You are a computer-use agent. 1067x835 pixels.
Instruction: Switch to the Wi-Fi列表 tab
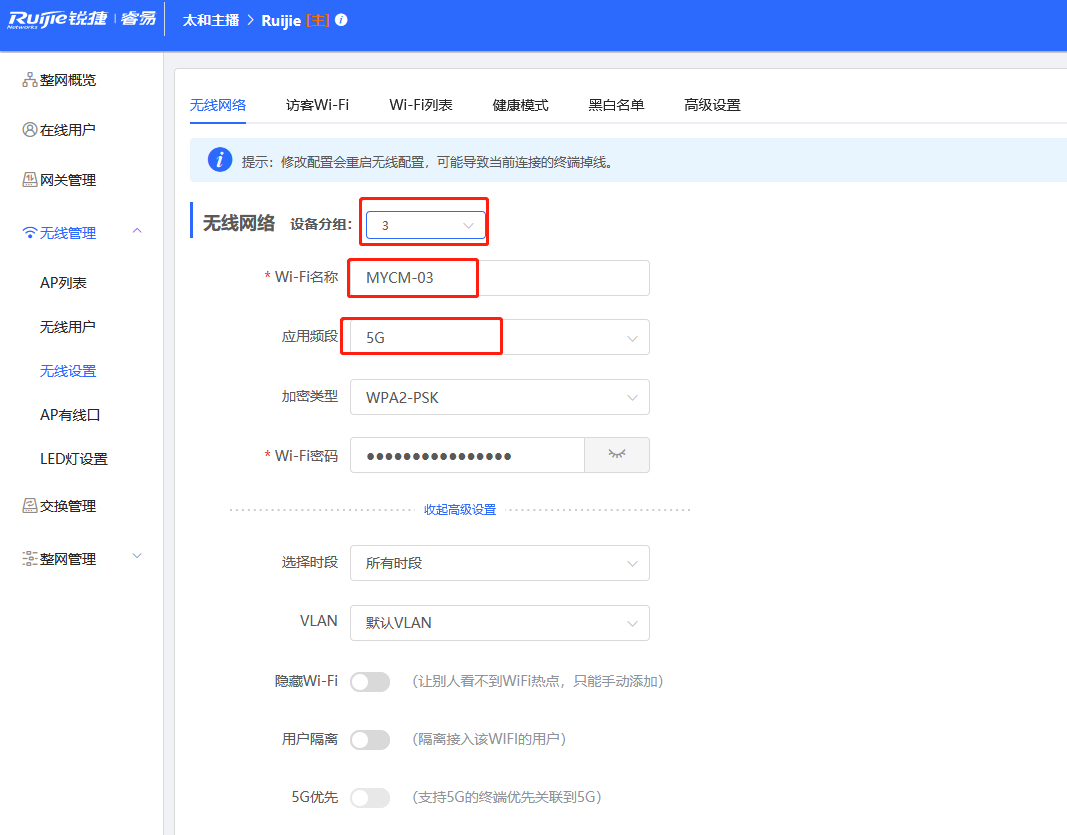click(421, 105)
